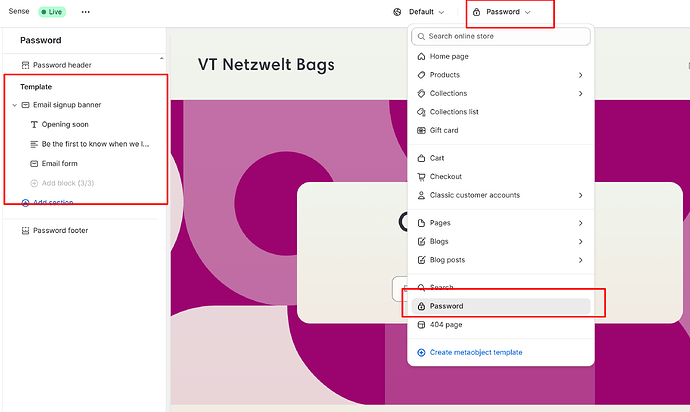Click the Home page house icon
The height and width of the screenshot is (412, 690).
421,56
